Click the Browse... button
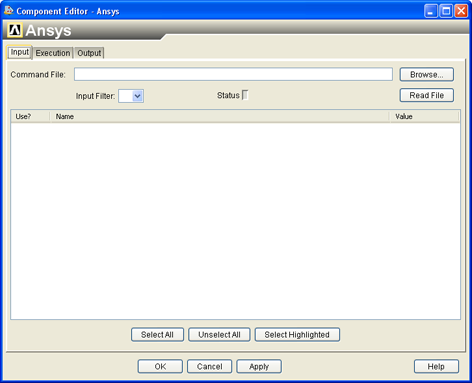 (427, 74)
